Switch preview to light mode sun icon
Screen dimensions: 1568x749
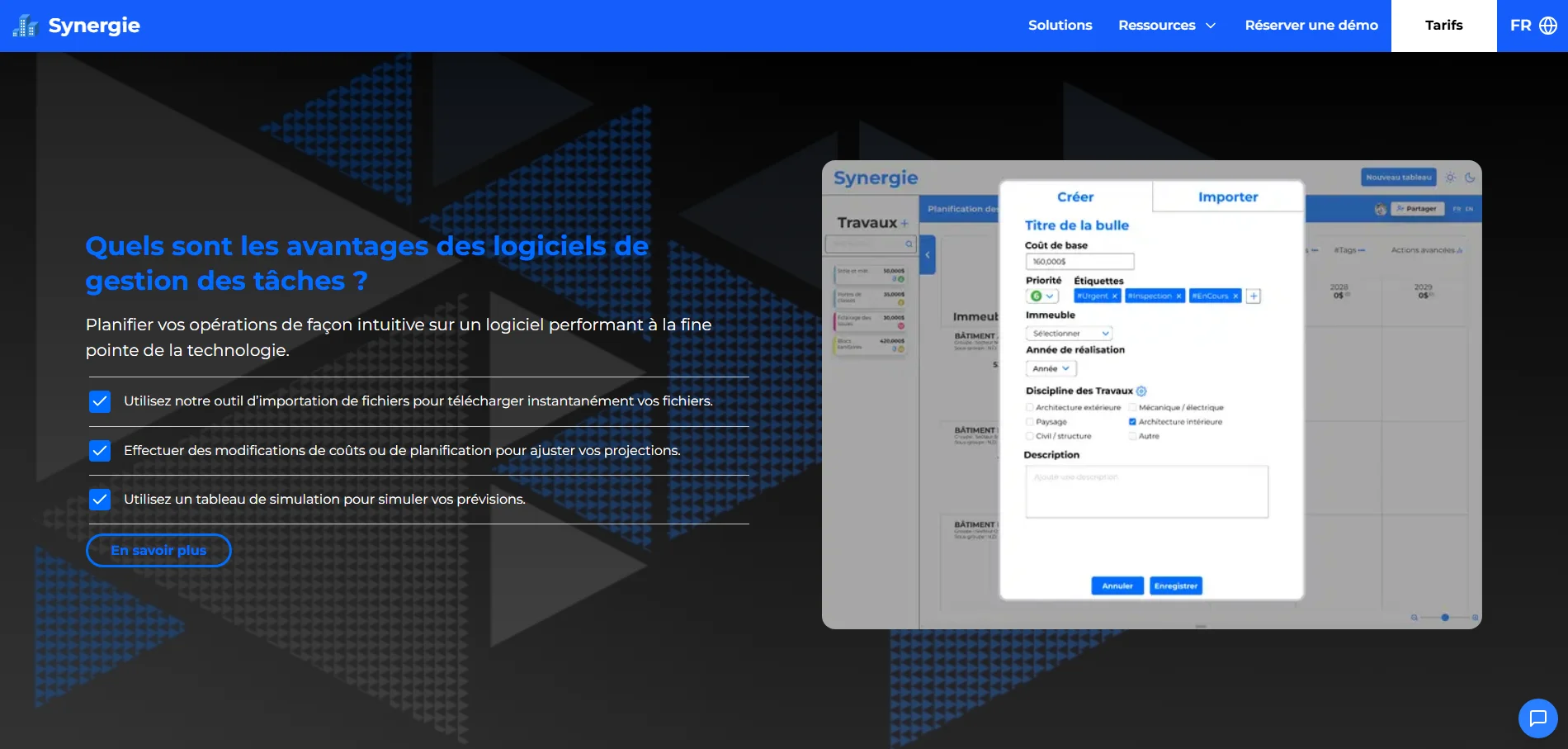click(1451, 177)
